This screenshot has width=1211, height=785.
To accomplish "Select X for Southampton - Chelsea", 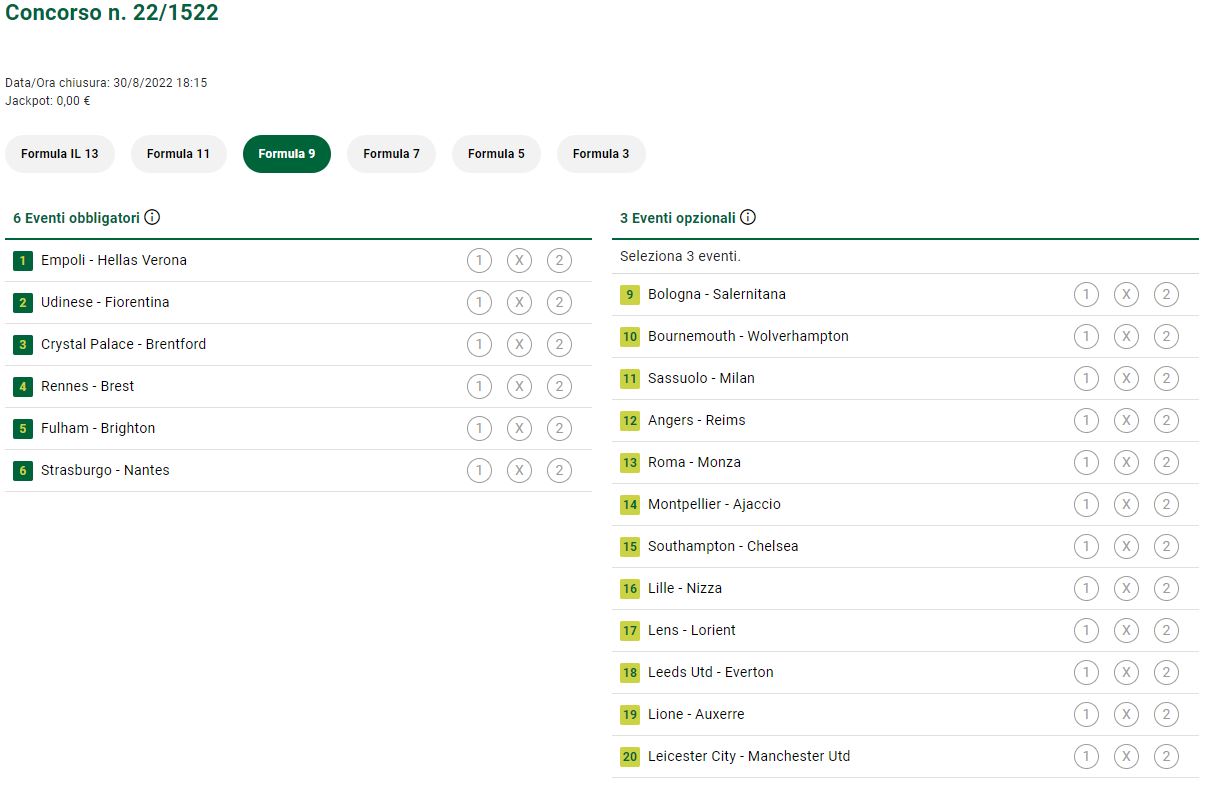I will (1126, 547).
